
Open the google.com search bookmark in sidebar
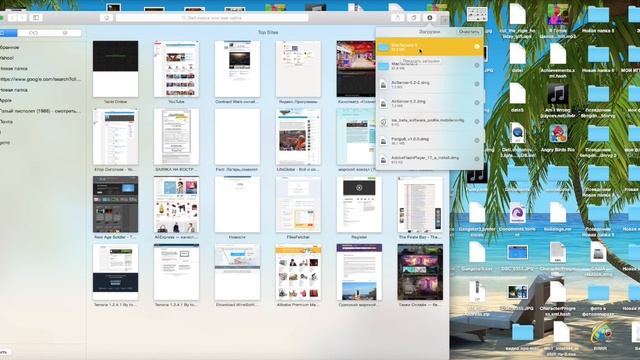pos(40,79)
